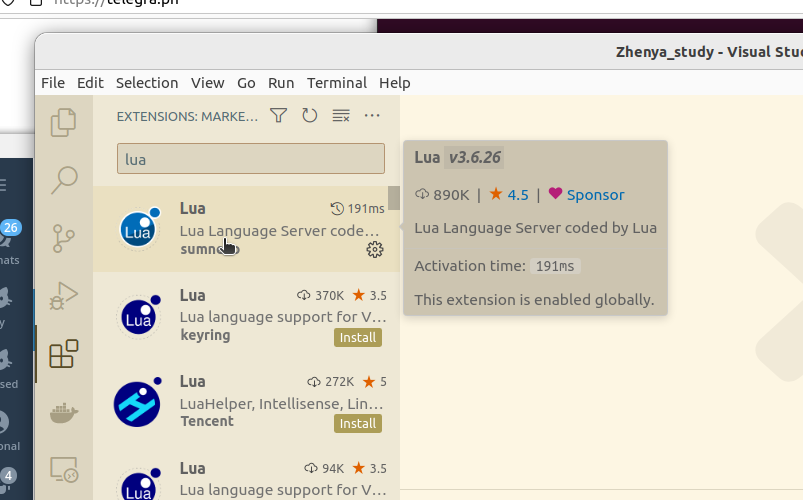The image size is (803, 500).
Task: Open the Selection menu
Action: tap(147, 83)
